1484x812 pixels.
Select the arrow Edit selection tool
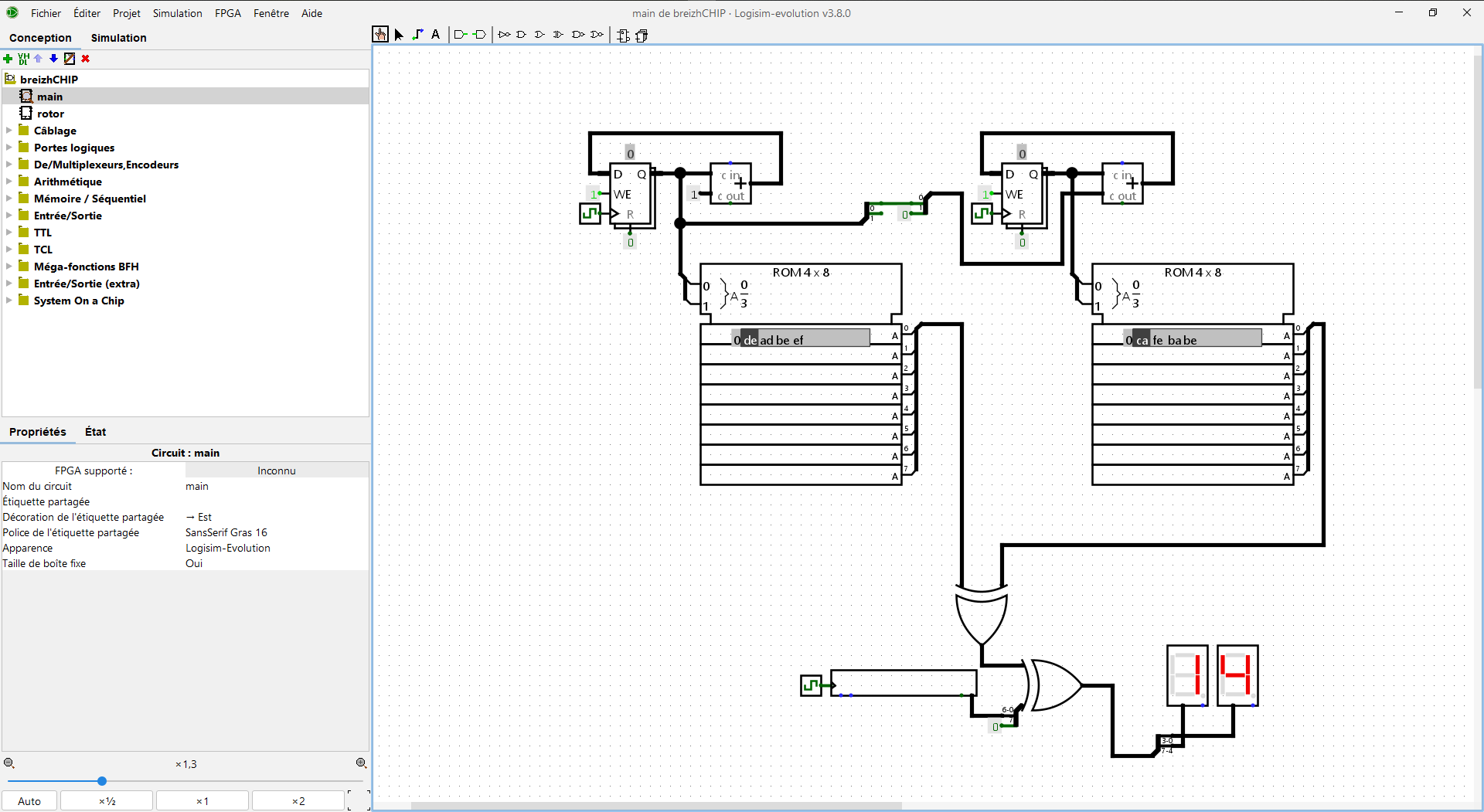[399, 35]
